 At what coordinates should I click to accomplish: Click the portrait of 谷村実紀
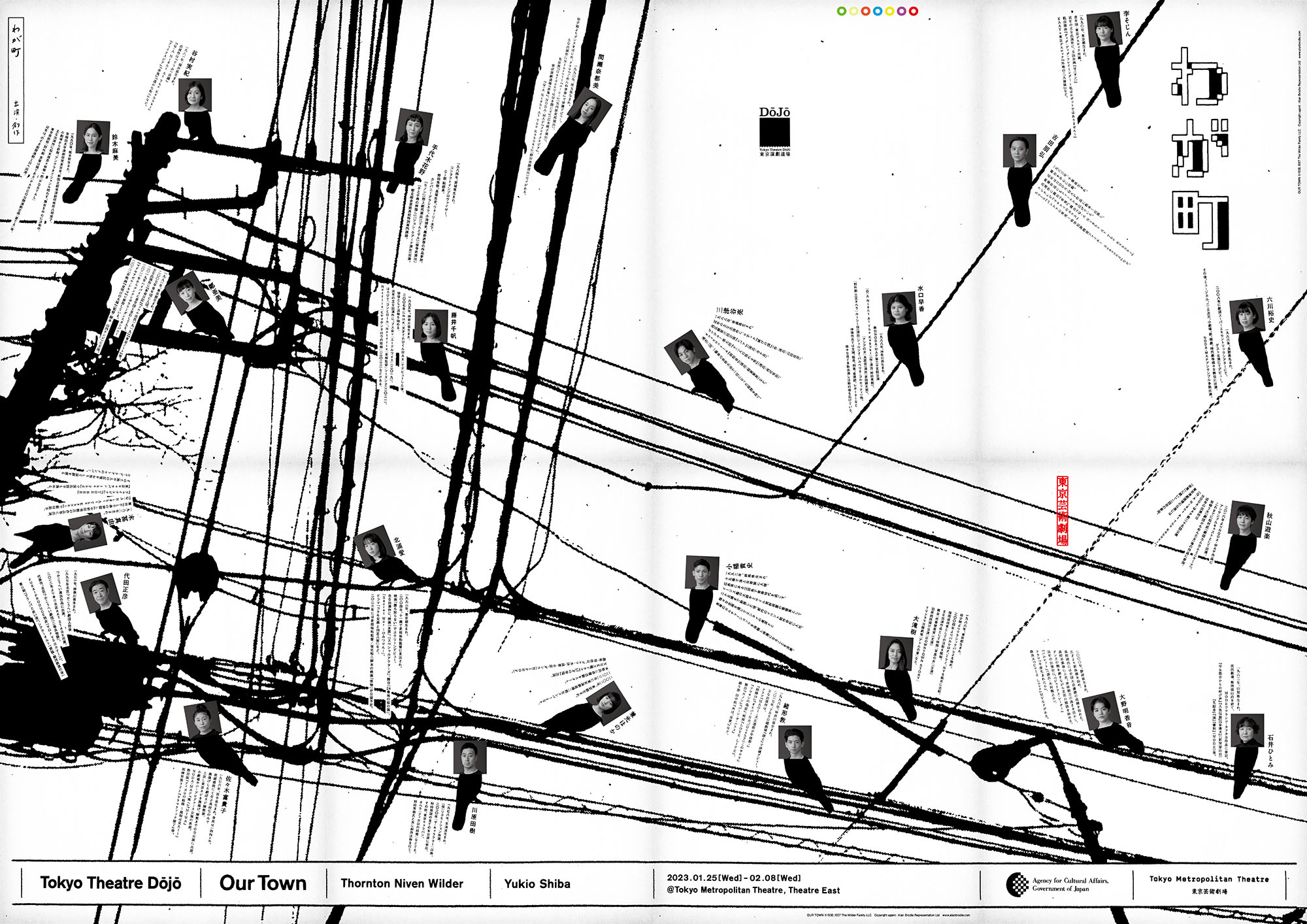(195, 95)
